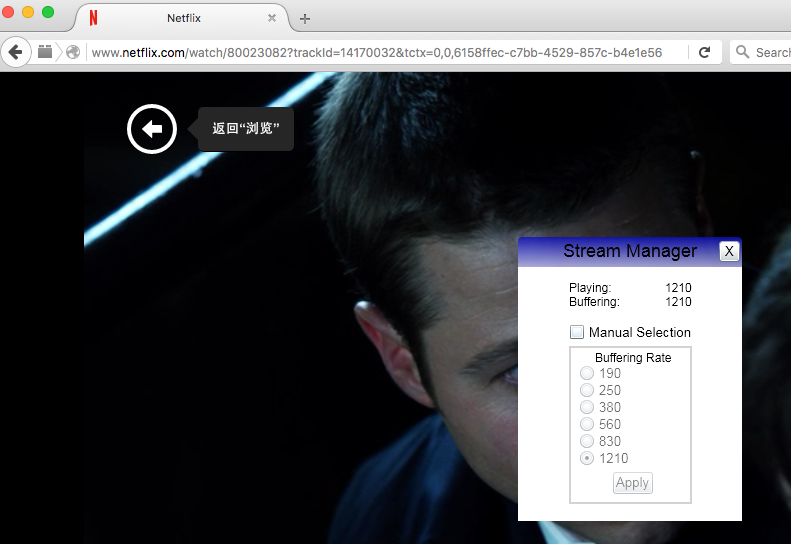Select the 830 buffering rate radio button
The image size is (791, 544).
(587, 441)
